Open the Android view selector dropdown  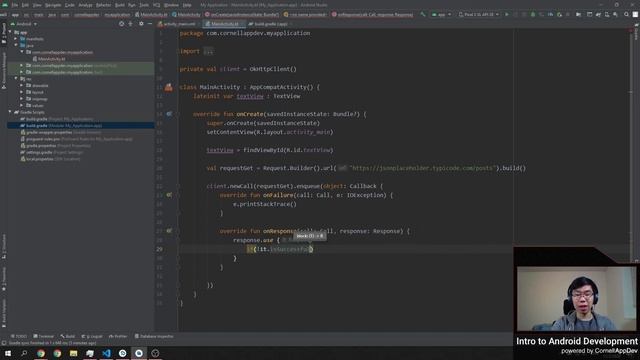(x=25, y=24)
